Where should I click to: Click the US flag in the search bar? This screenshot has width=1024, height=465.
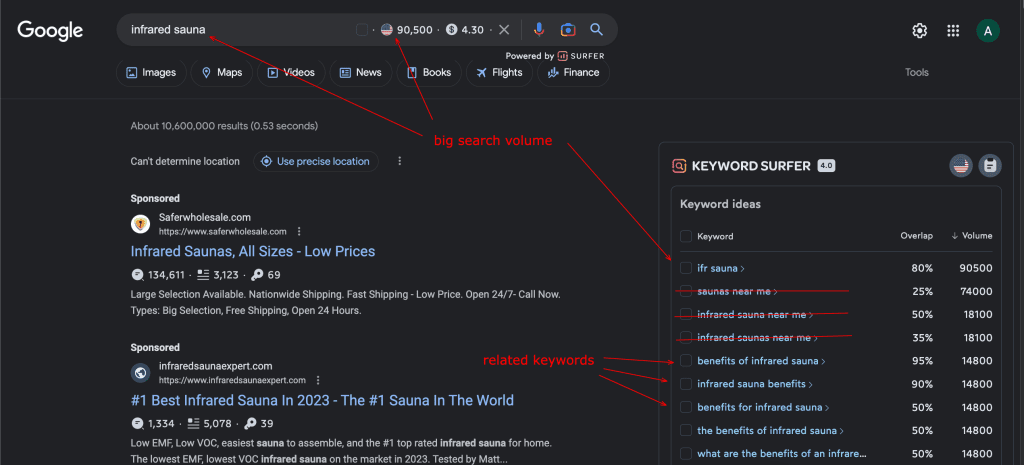click(x=387, y=30)
